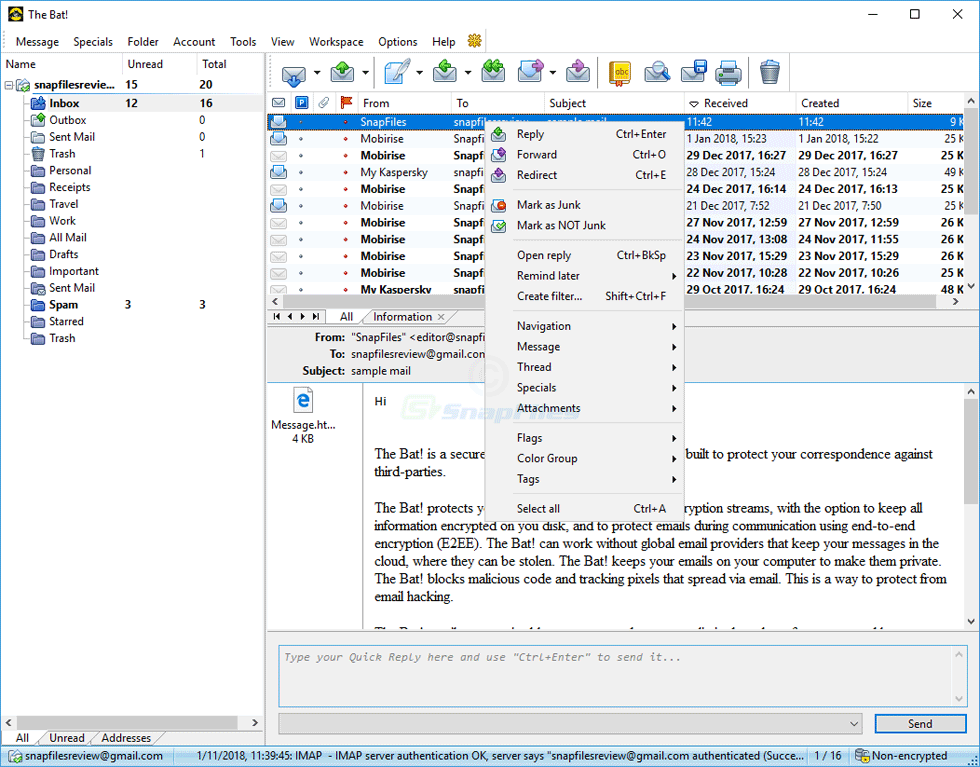Click the parked P column header icon
This screenshot has width=980, height=767.
[302, 103]
